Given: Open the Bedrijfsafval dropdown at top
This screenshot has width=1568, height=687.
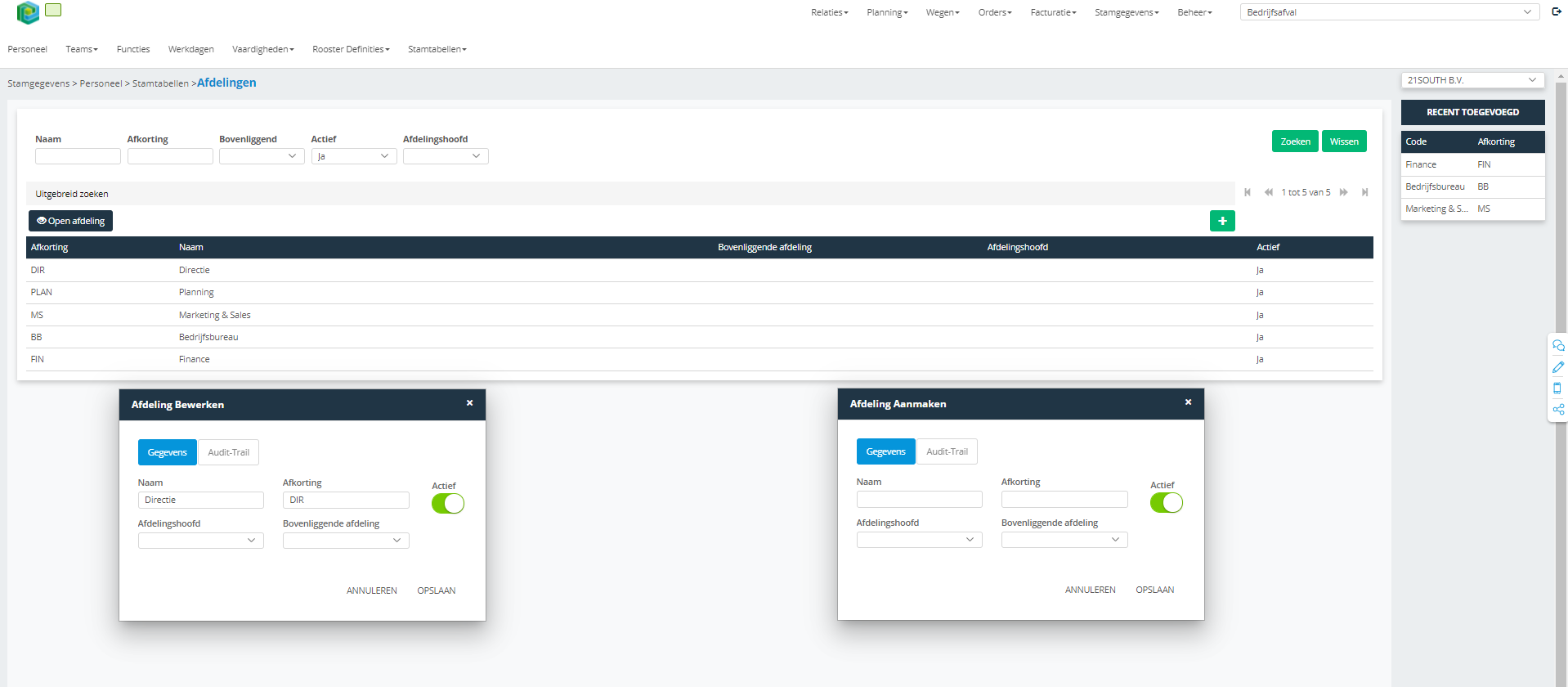Looking at the screenshot, I should [x=1390, y=12].
